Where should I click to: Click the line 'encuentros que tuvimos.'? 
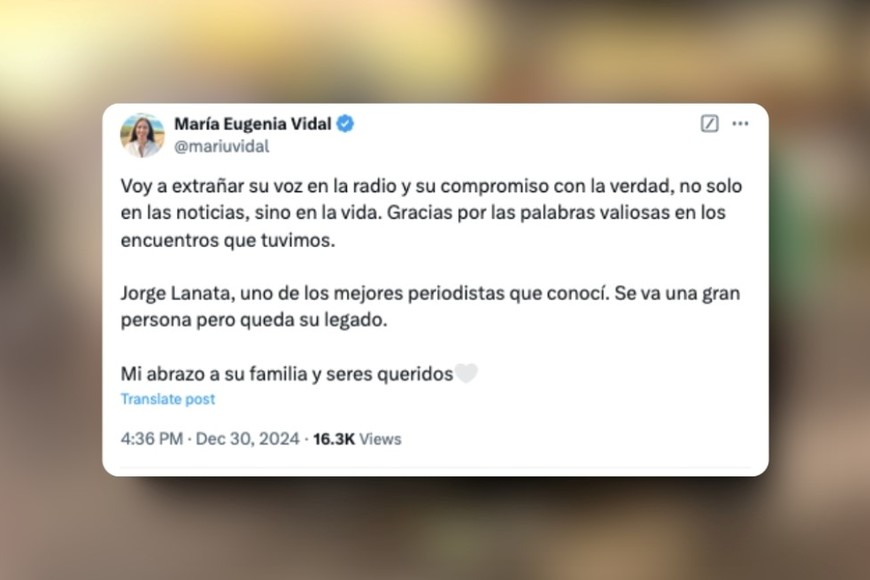pyautogui.click(x=228, y=240)
